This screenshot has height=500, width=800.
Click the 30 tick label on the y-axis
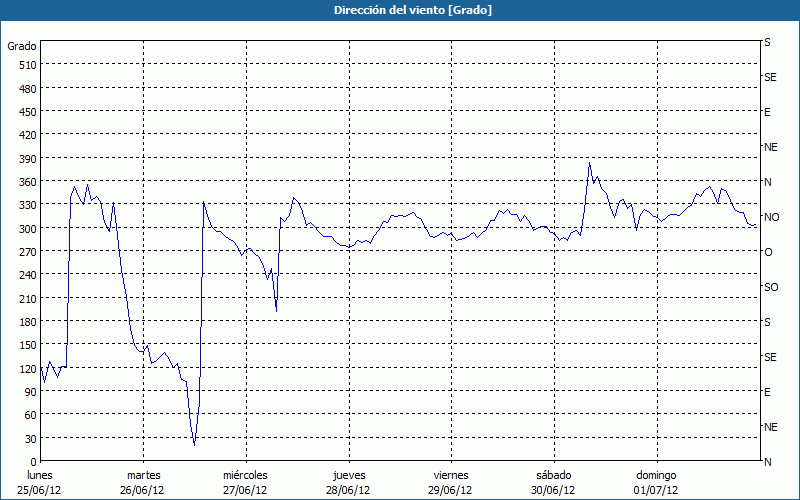pyautogui.click(x=29, y=438)
